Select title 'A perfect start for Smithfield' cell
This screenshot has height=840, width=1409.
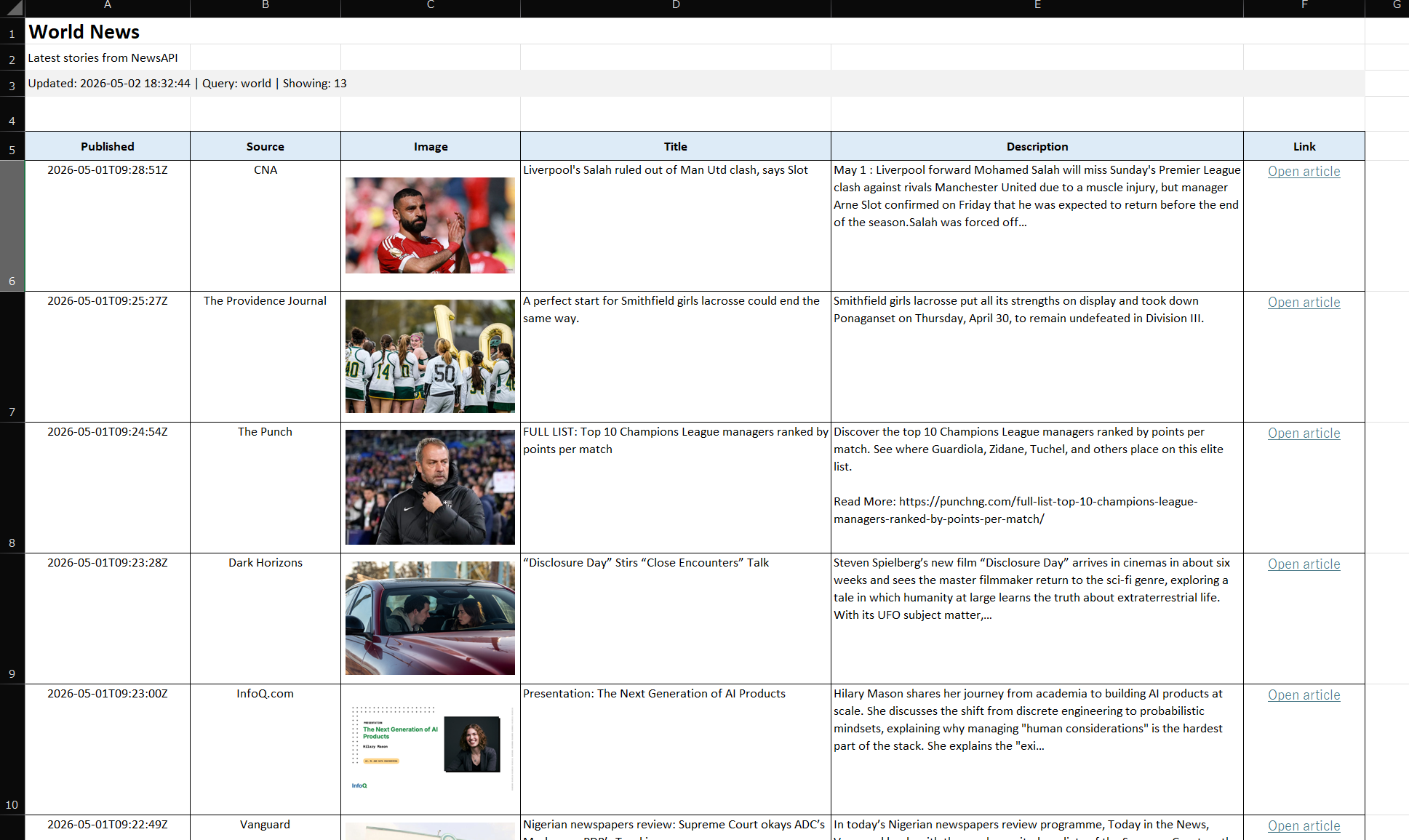point(676,357)
